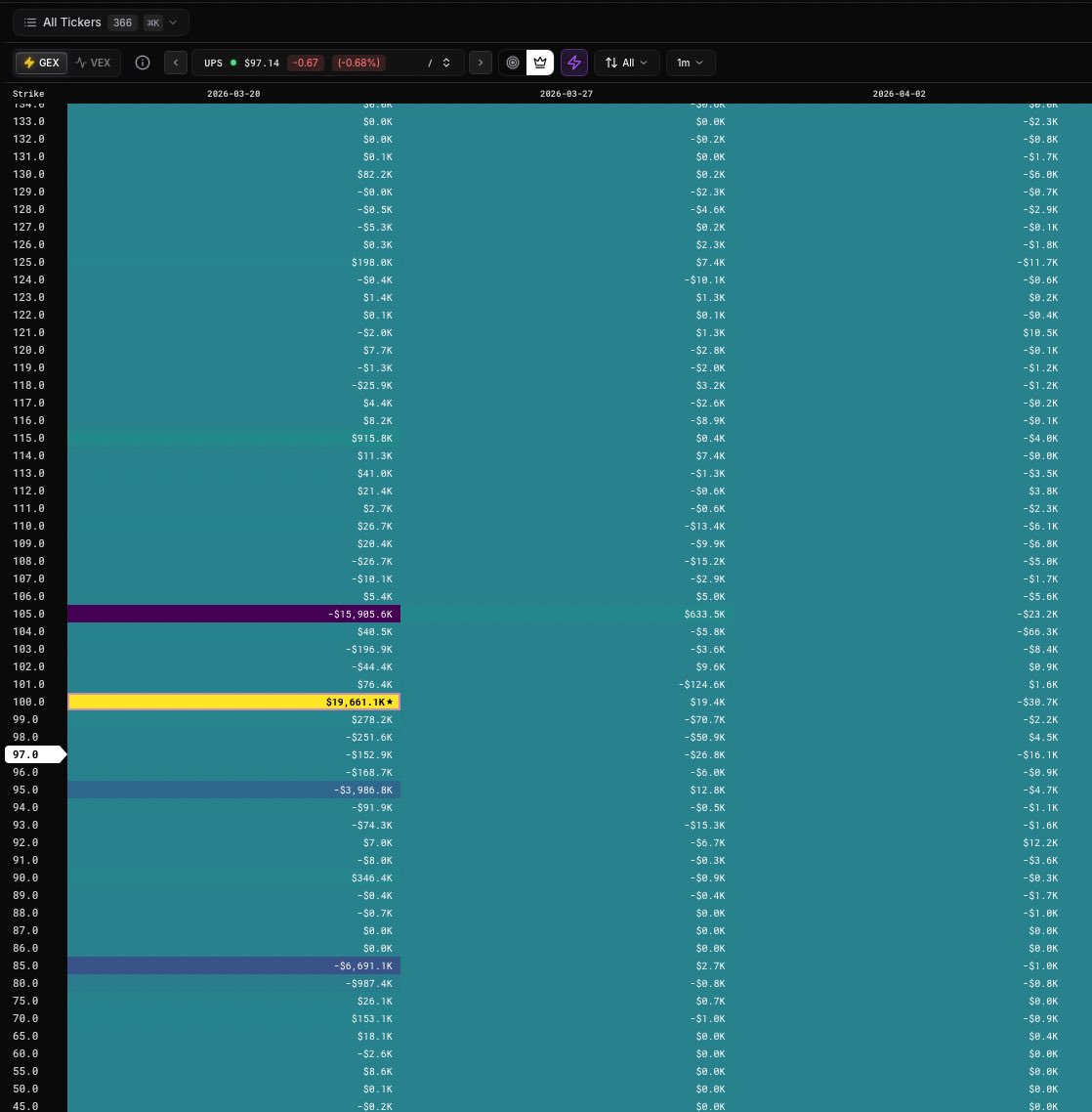Go to previous ticker with left arrow

click(176, 63)
